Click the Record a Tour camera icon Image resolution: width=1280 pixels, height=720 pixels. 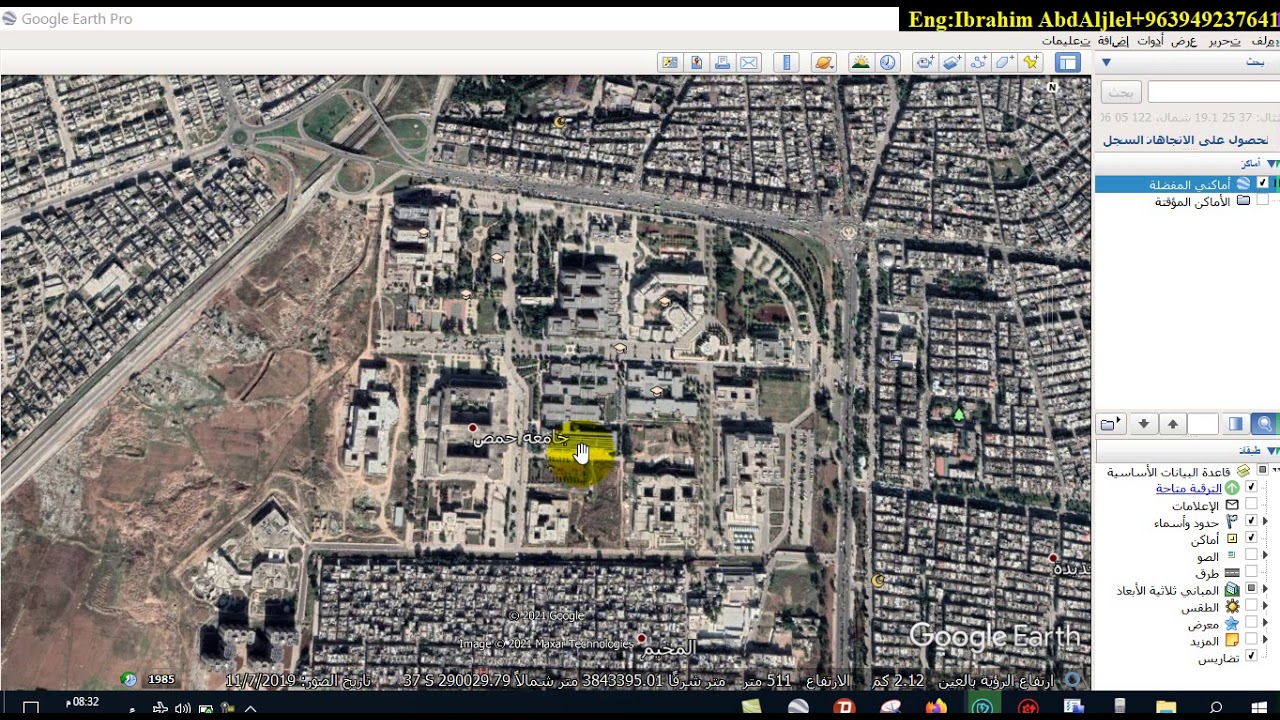coord(924,62)
